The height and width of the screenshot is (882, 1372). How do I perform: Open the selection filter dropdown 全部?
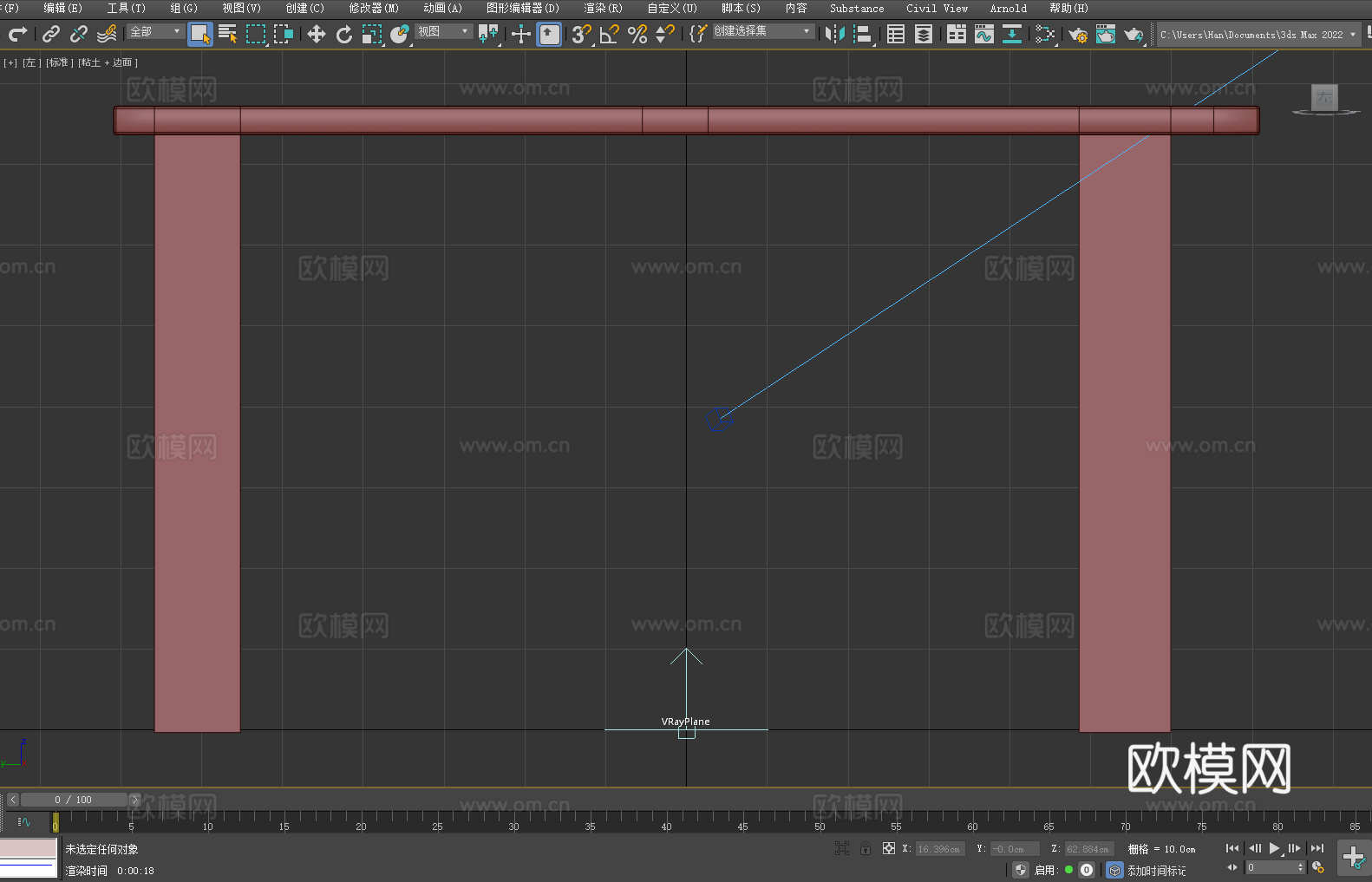click(155, 31)
